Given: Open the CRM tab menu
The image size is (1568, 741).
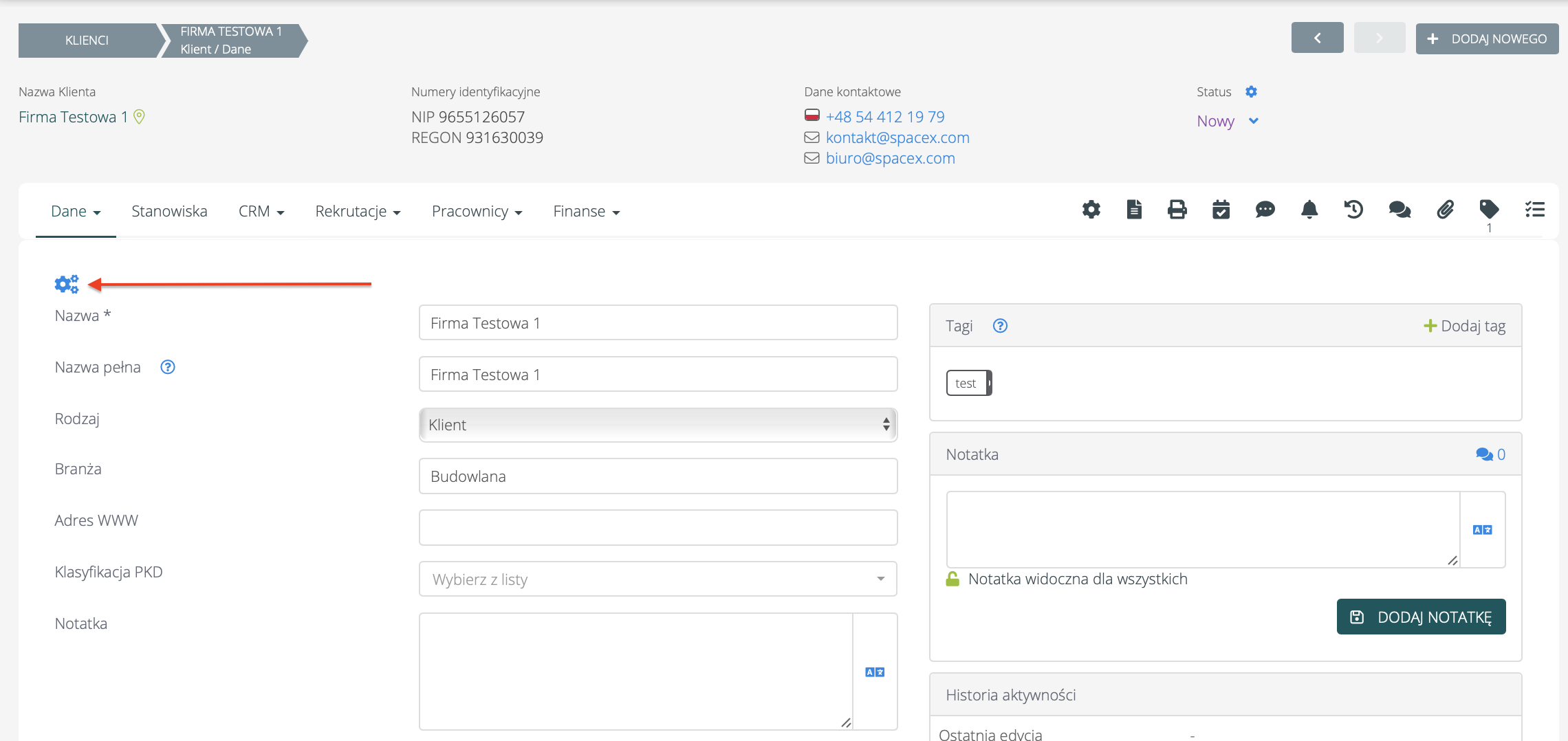Looking at the screenshot, I should coord(261,212).
